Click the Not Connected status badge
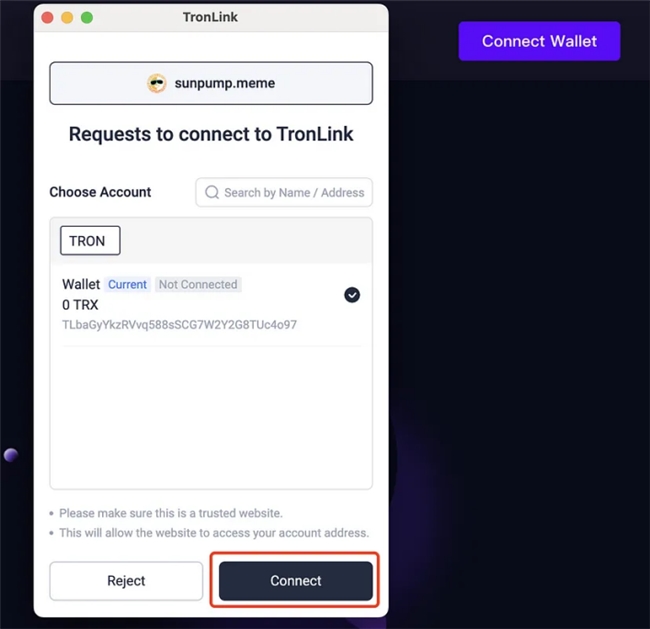The image size is (650, 629). [x=198, y=284]
